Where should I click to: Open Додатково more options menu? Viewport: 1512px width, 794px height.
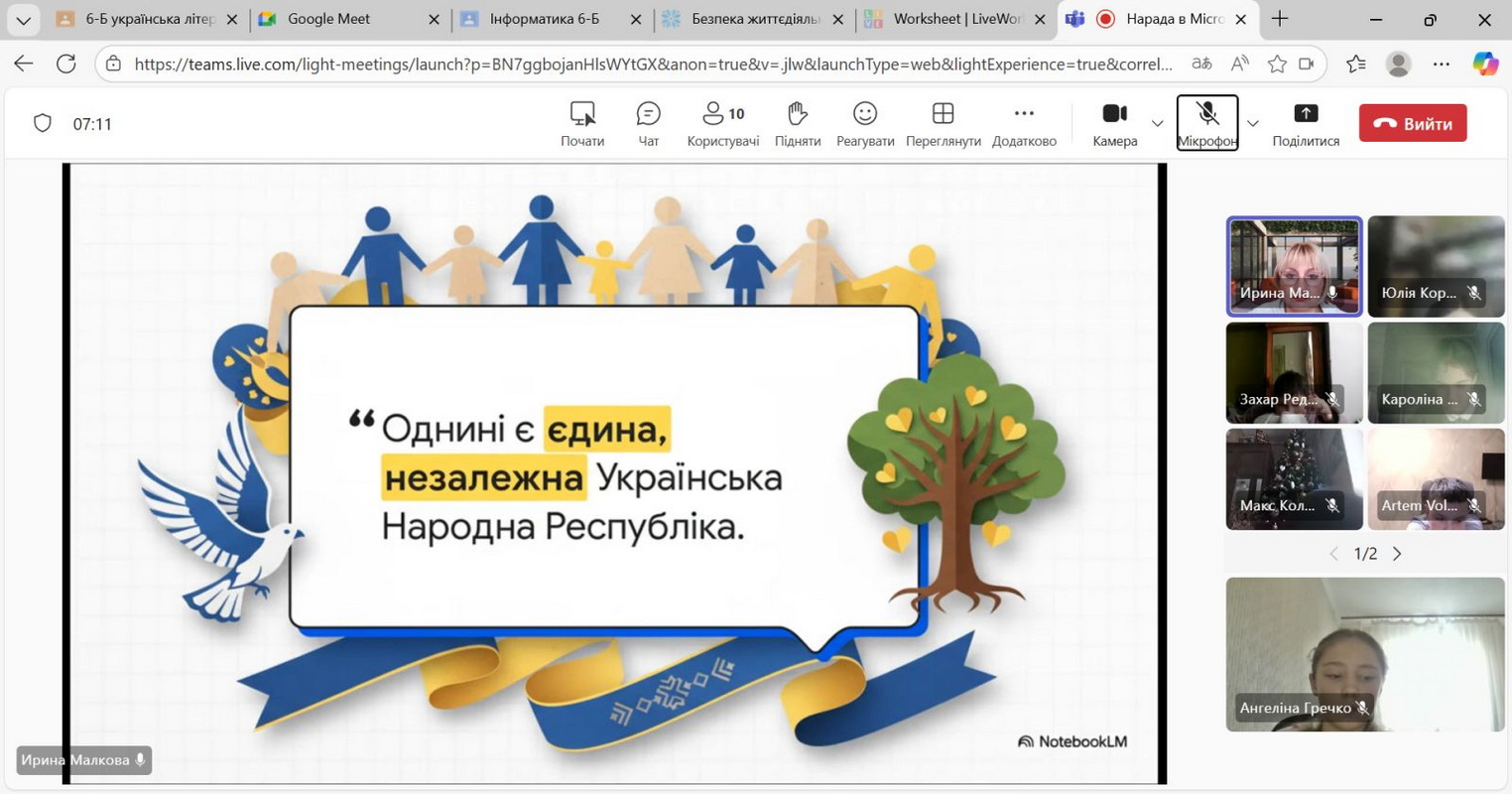click(1023, 123)
